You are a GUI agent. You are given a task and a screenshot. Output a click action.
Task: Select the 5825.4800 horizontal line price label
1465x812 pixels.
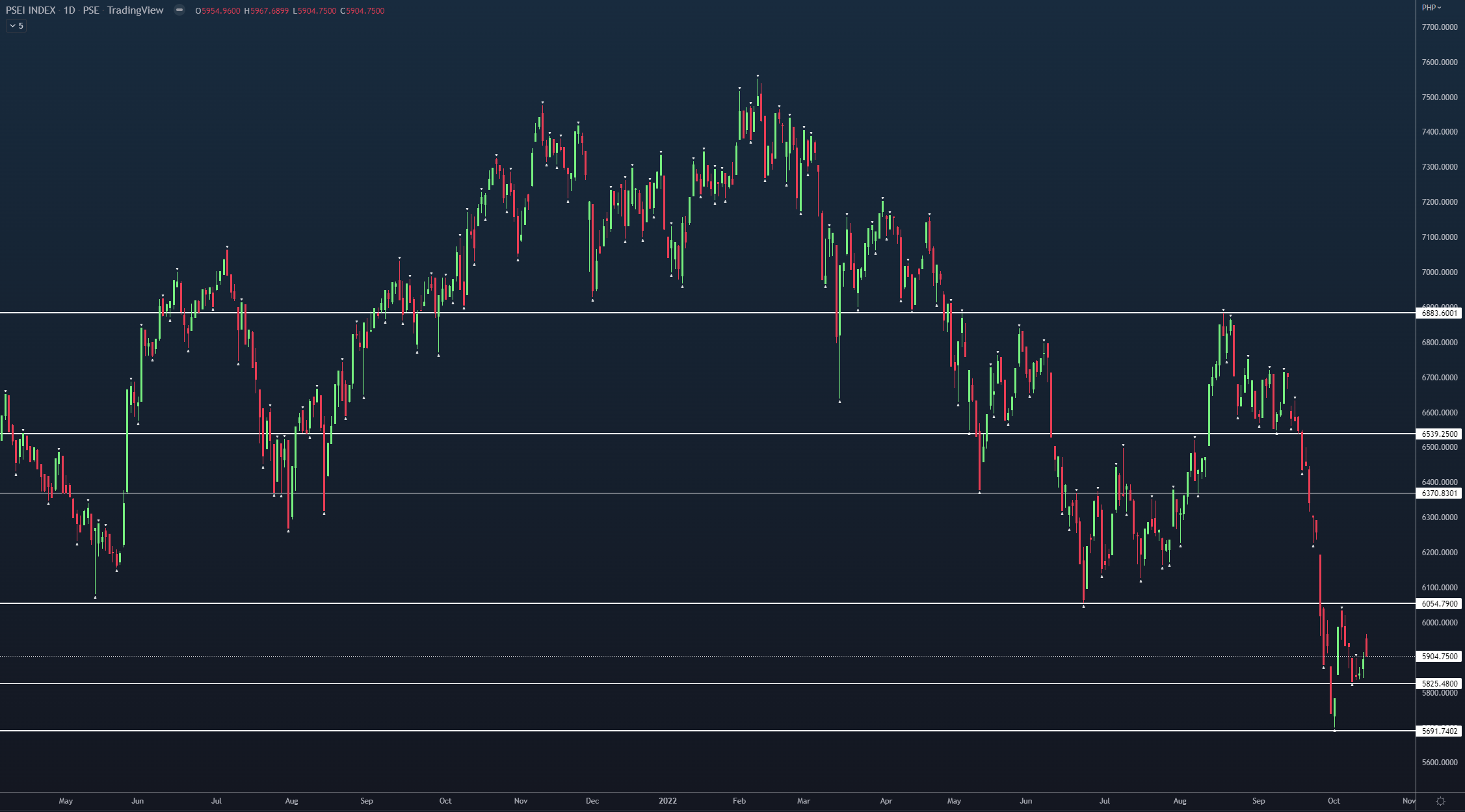click(x=1439, y=684)
